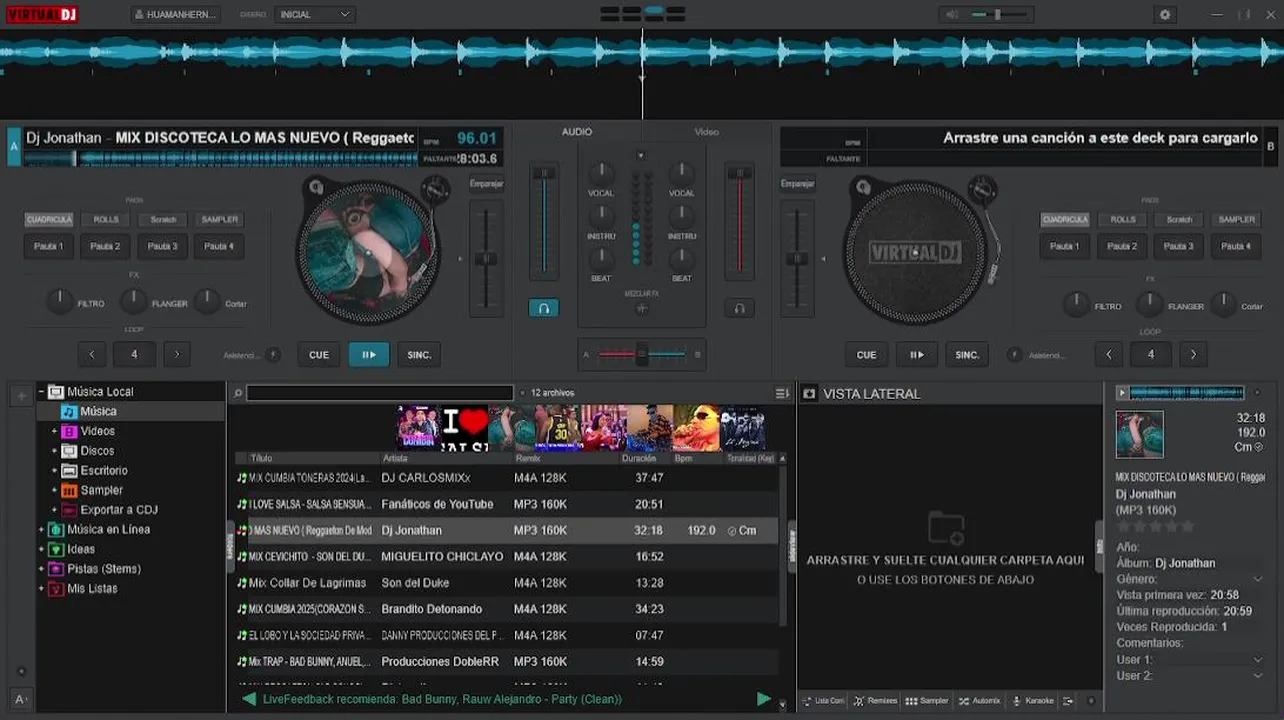Open the Diseño layout dropdown set to INICIAL
1284x720 pixels.
(x=315, y=15)
